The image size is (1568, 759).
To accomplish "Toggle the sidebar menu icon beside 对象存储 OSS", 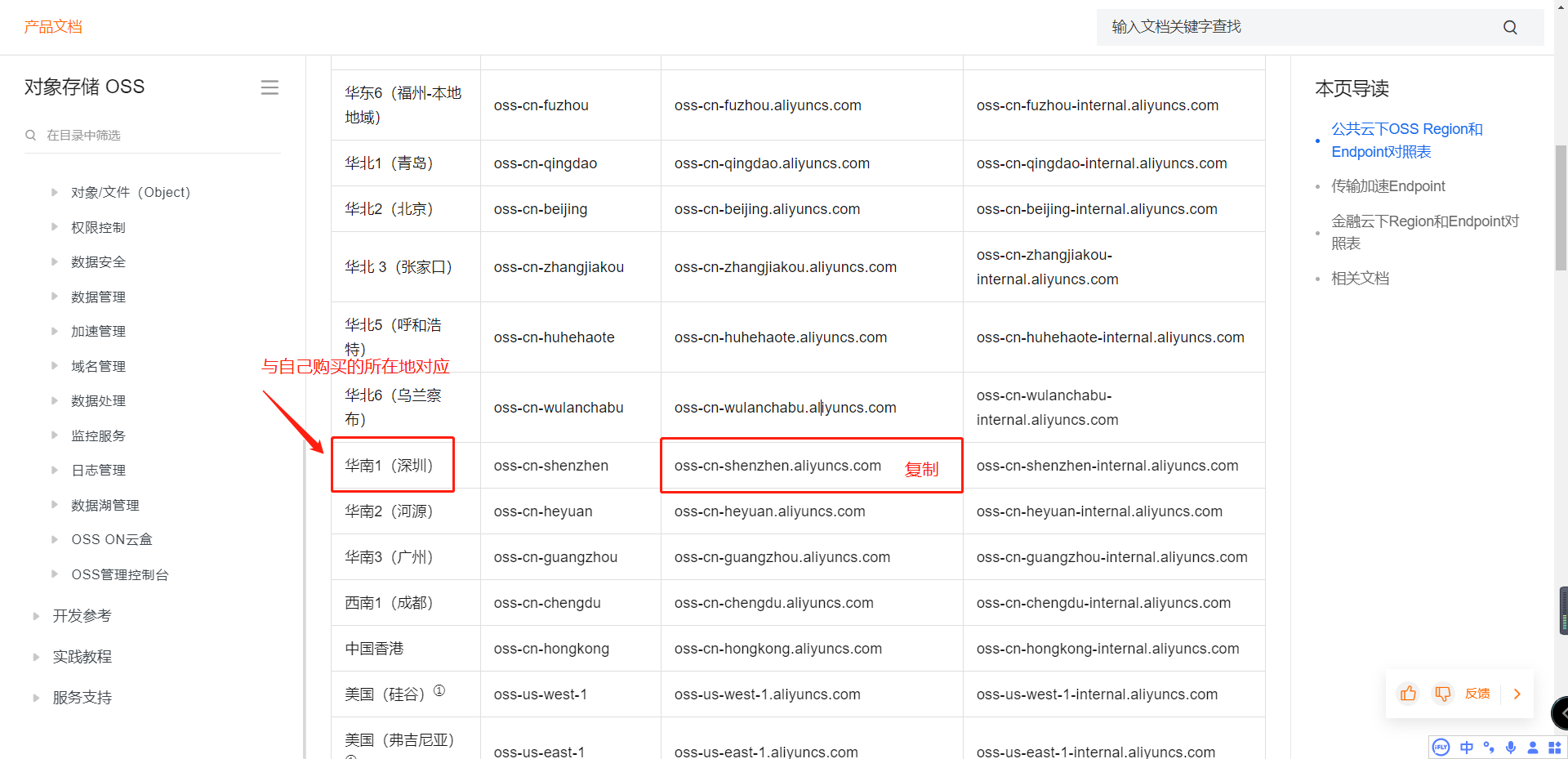I will (269, 87).
